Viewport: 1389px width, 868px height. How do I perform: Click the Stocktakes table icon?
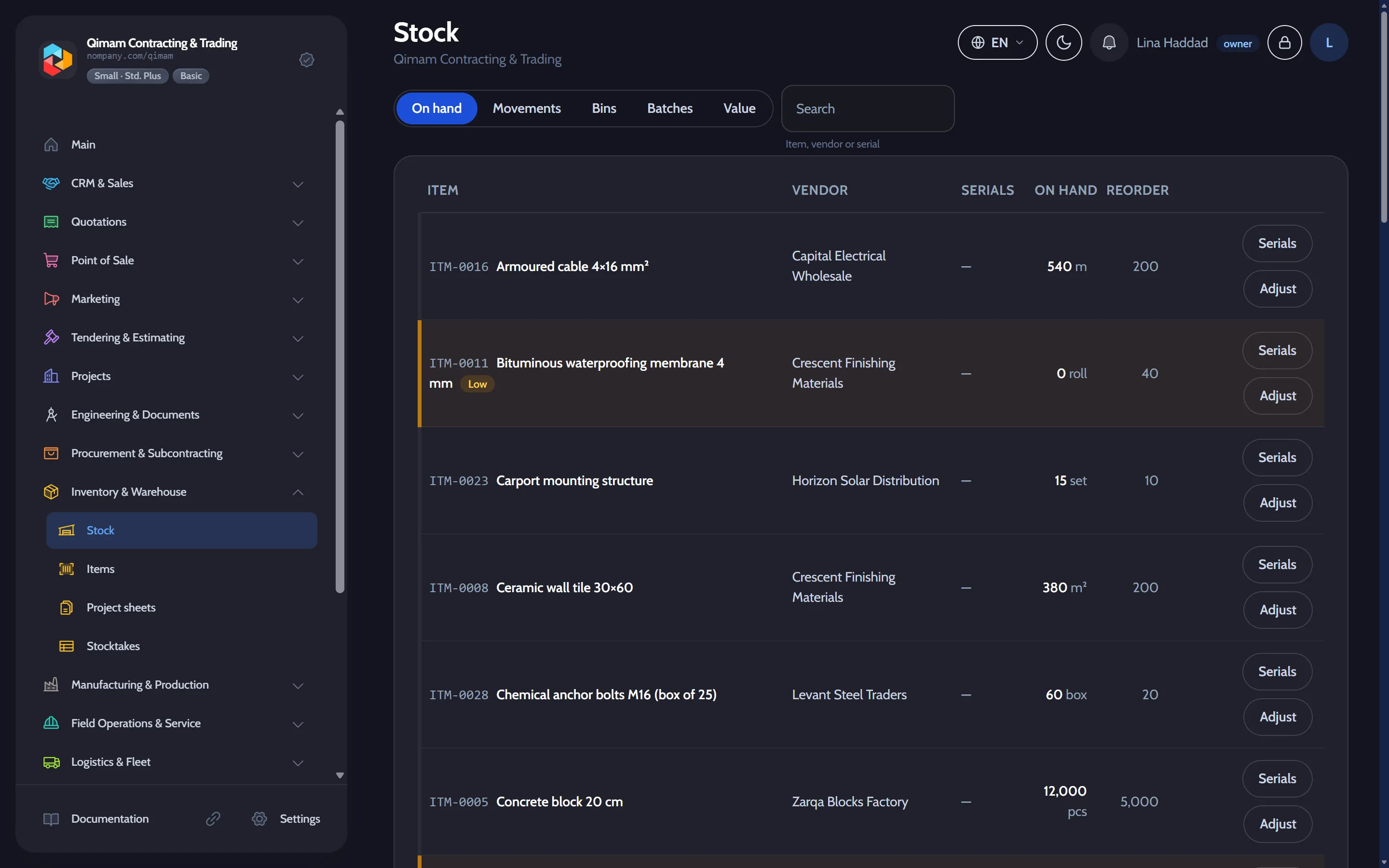67,646
